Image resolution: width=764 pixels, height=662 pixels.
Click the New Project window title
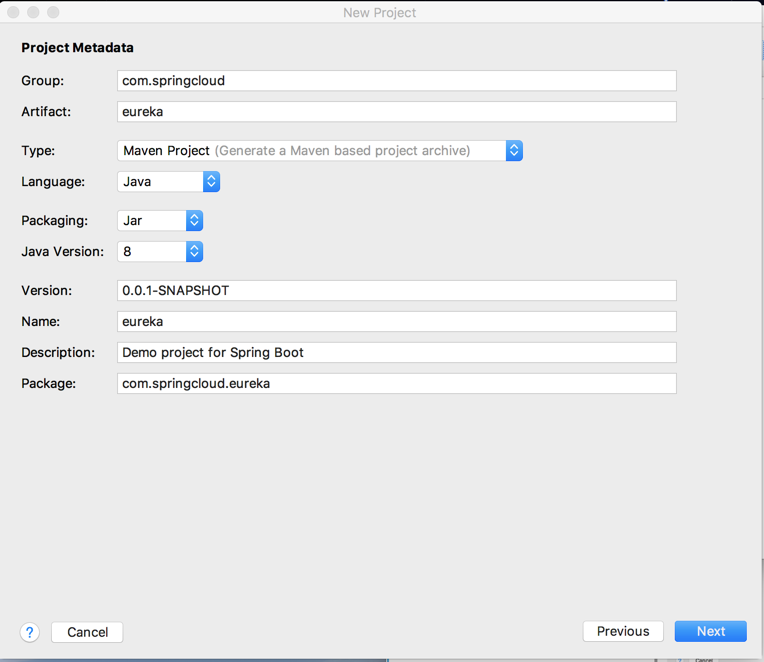coord(380,13)
